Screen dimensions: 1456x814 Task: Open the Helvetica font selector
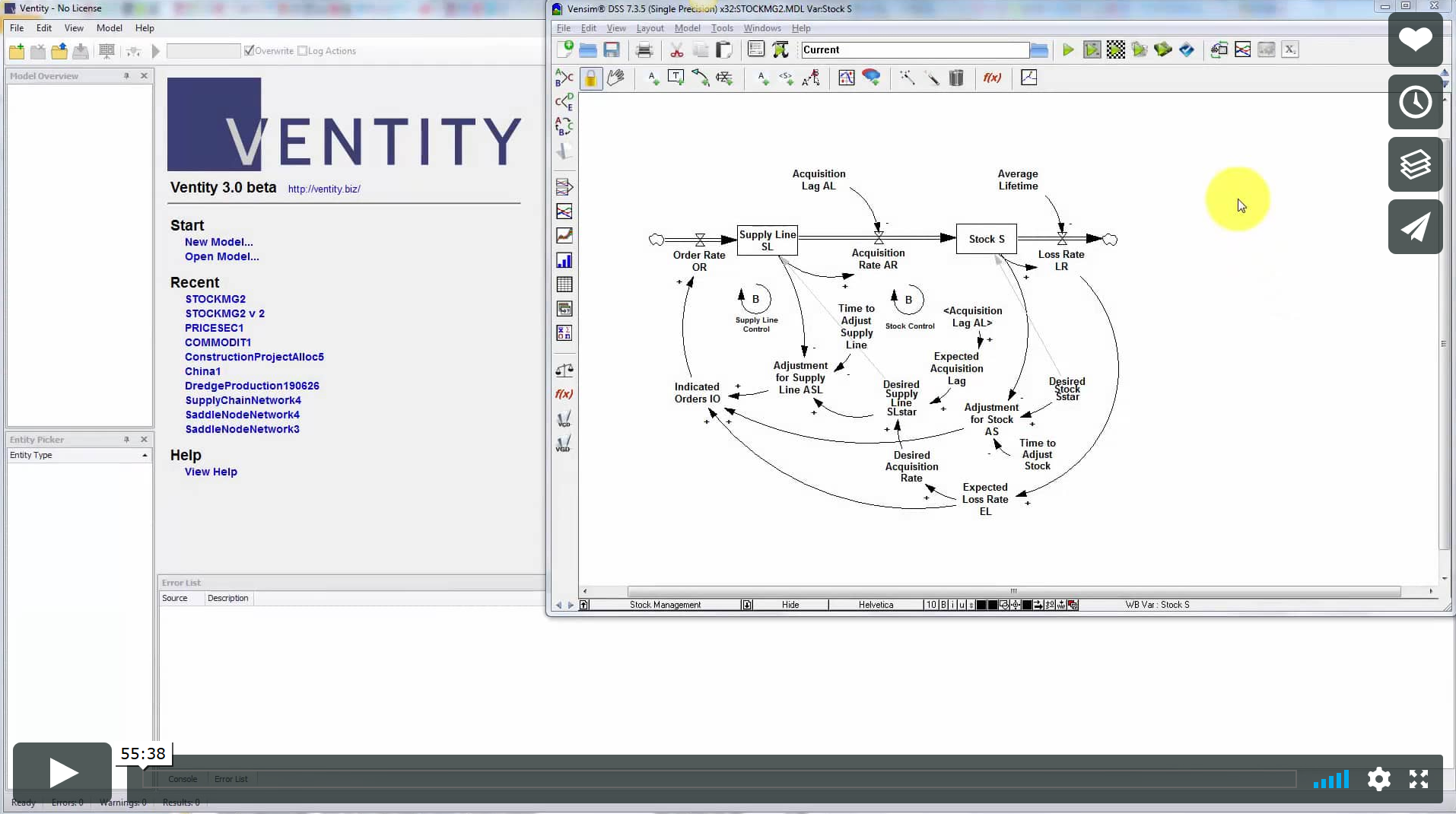pos(876,606)
